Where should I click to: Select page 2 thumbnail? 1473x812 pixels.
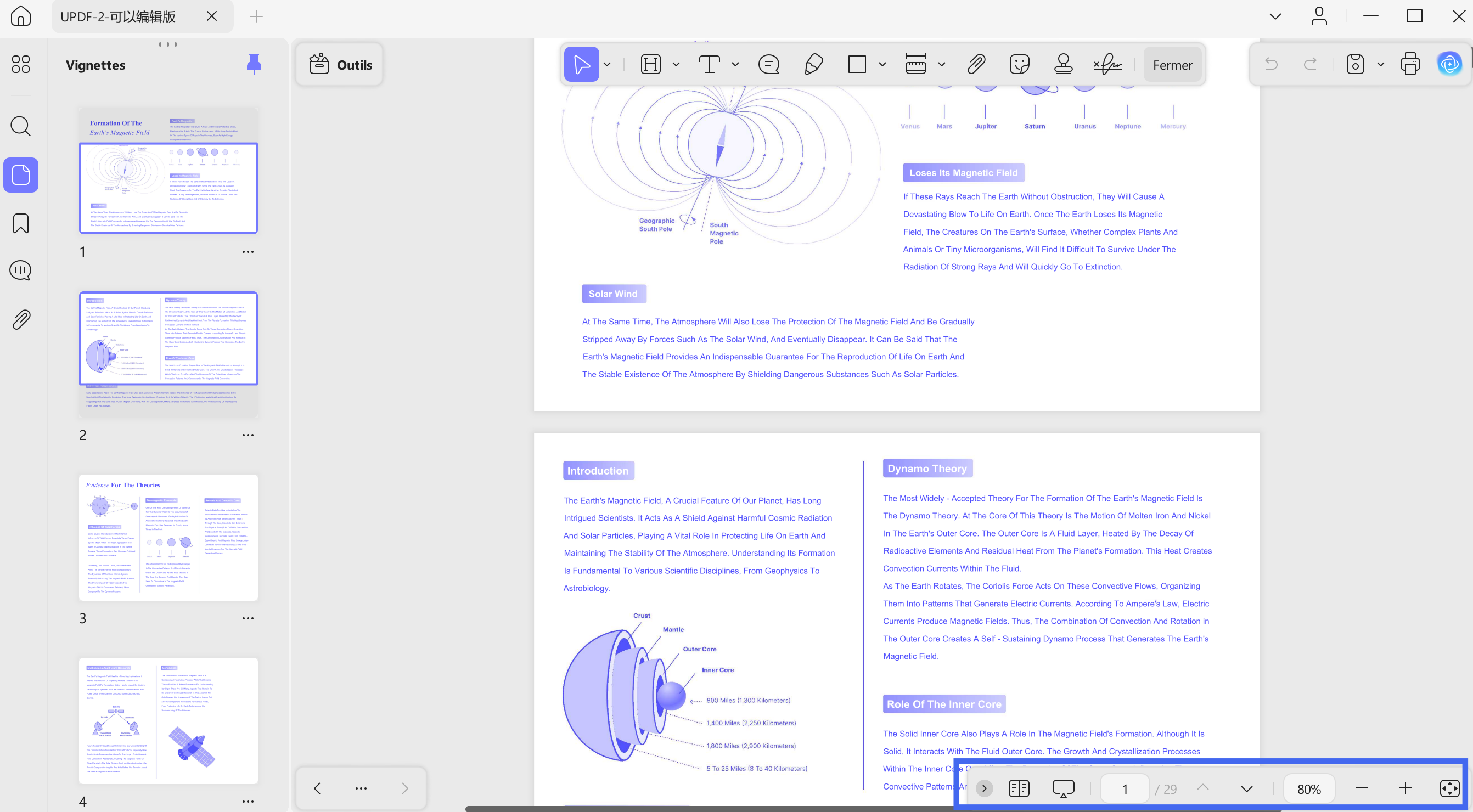(168, 354)
